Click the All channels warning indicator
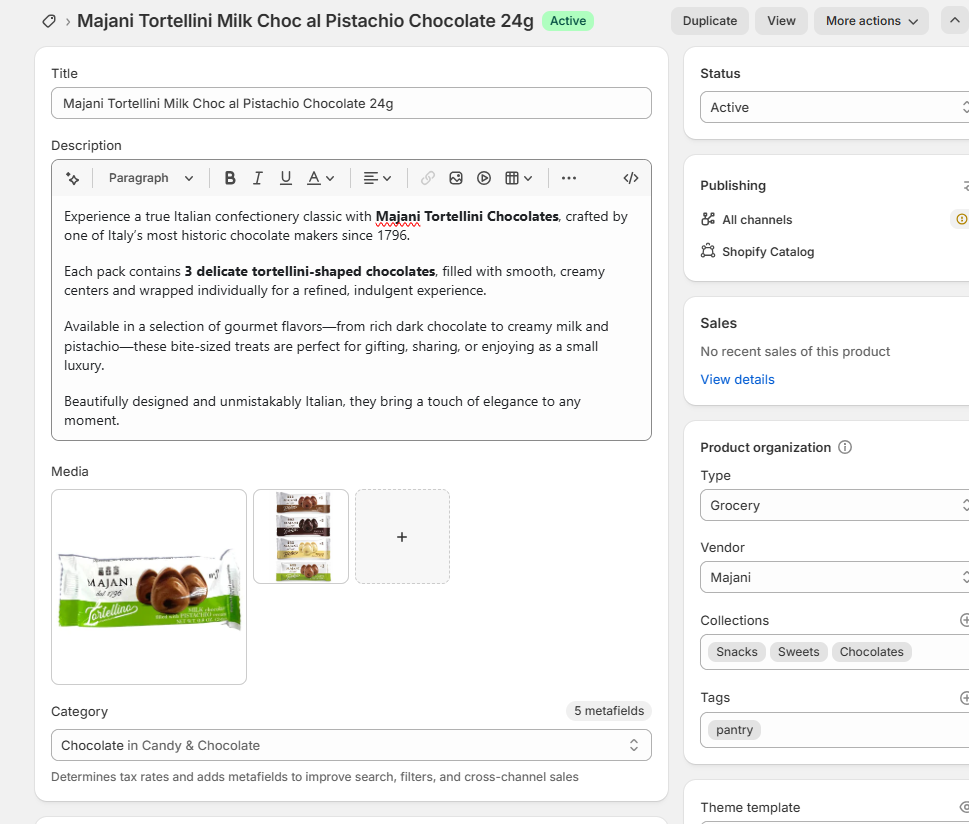Viewport: 969px width, 824px height. (x=960, y=219)
